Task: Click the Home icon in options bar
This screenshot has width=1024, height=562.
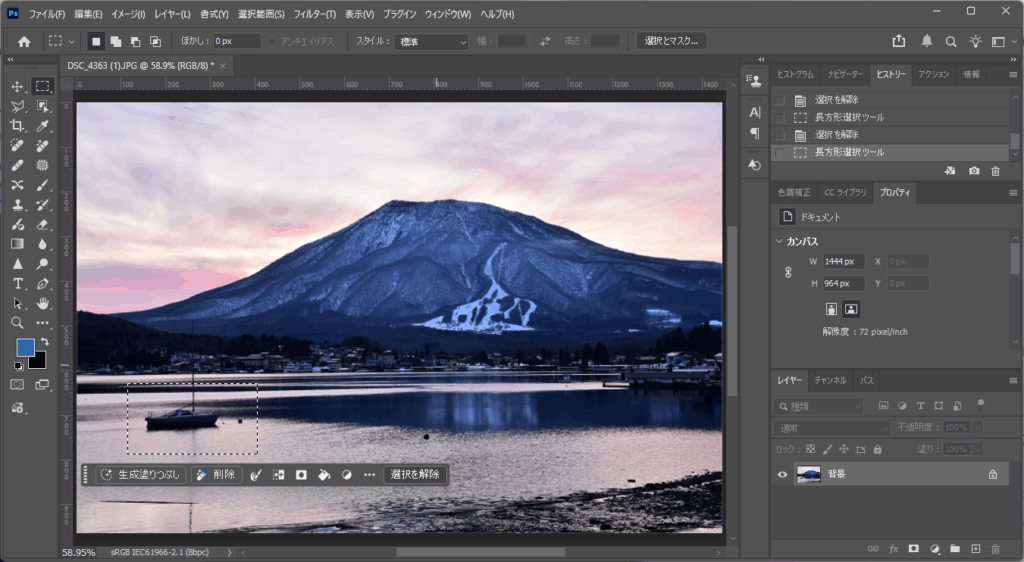Action: 24,41
